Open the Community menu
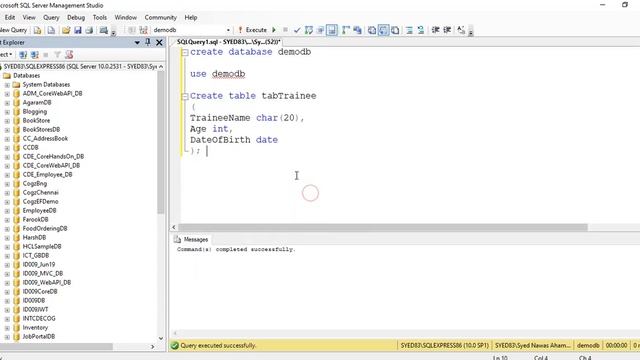Screen dimensions: 640x360 click(160, 18)
